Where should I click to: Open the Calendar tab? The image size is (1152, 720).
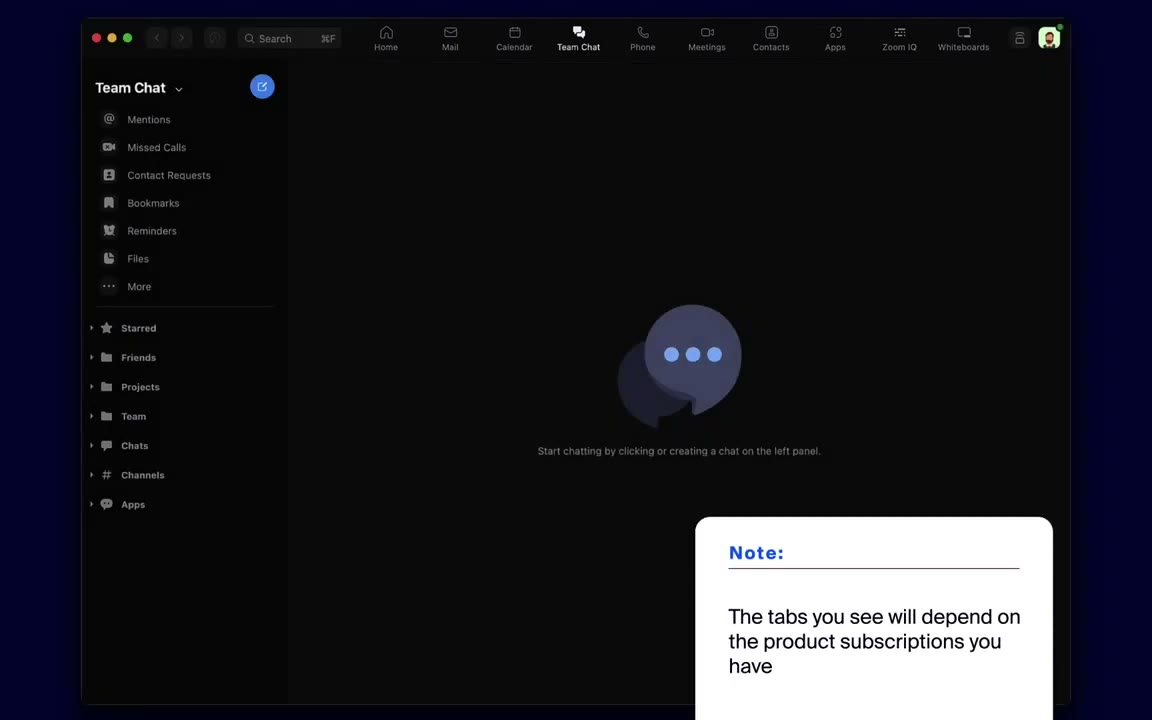point(514,38)
